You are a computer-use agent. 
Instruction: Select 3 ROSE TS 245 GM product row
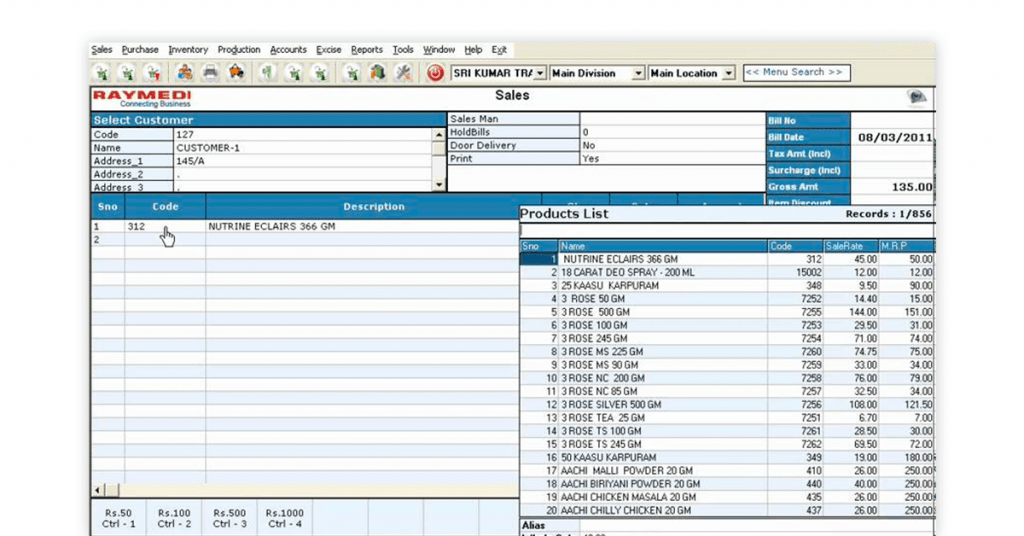tap(727, 445)
